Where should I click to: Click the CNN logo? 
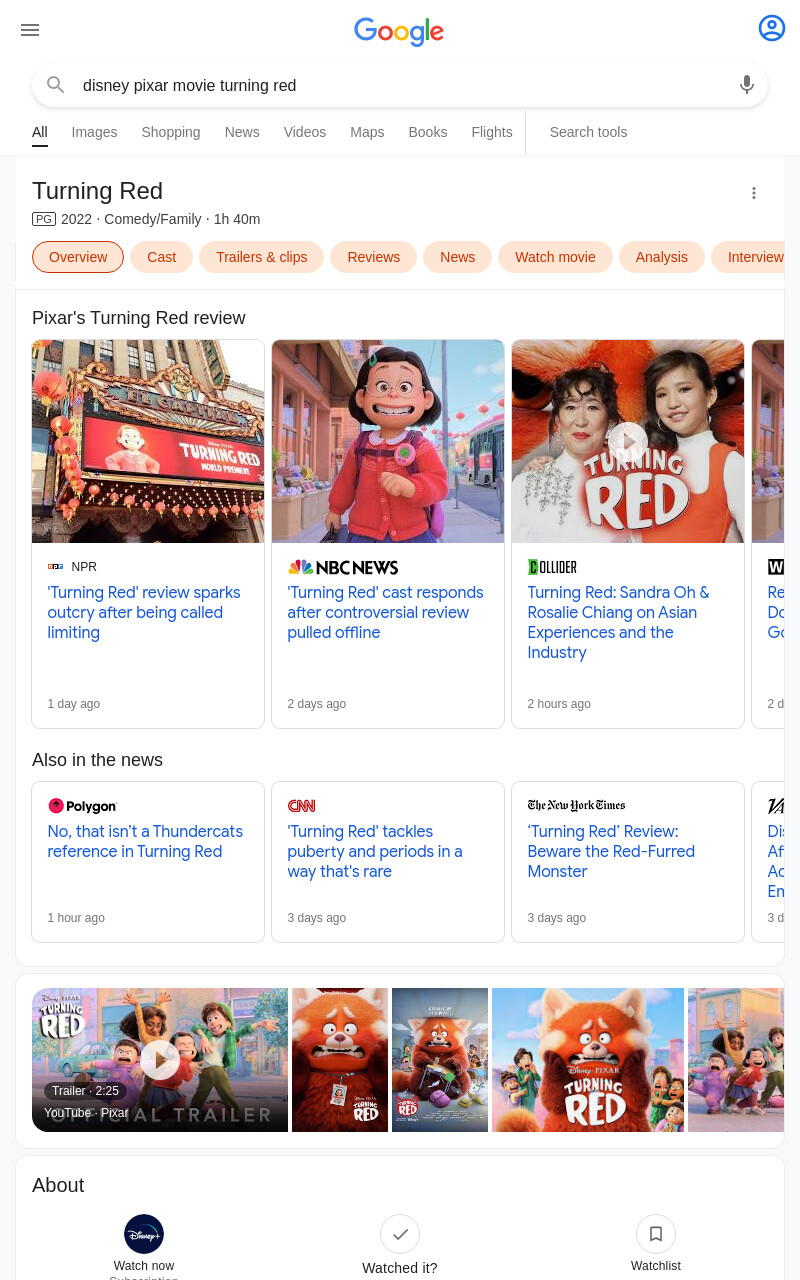[302, 806]
